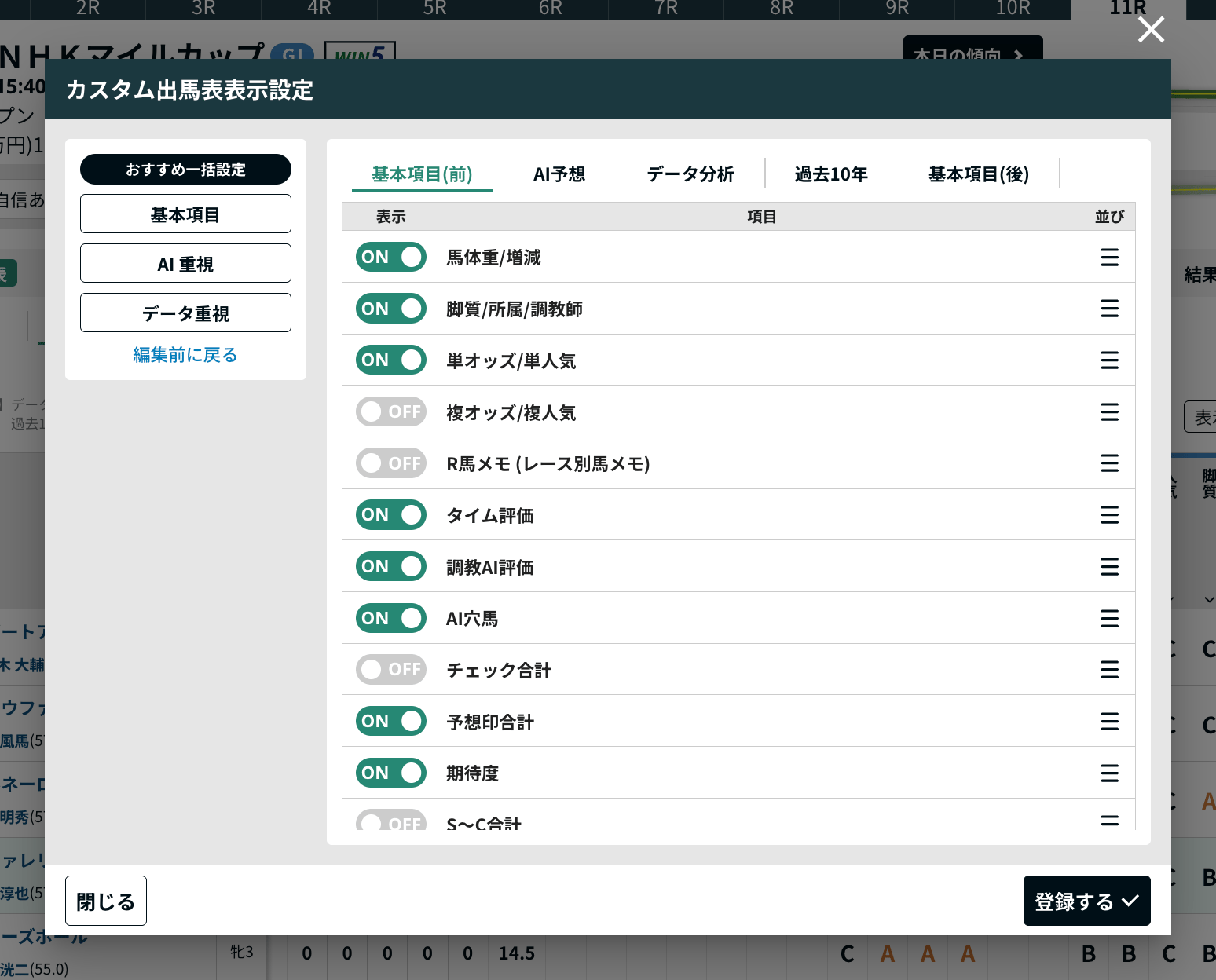Viewport: 1216px width, 980px height.
Task: Open 本日の傾向 button in background page
Action: (972, 49)
